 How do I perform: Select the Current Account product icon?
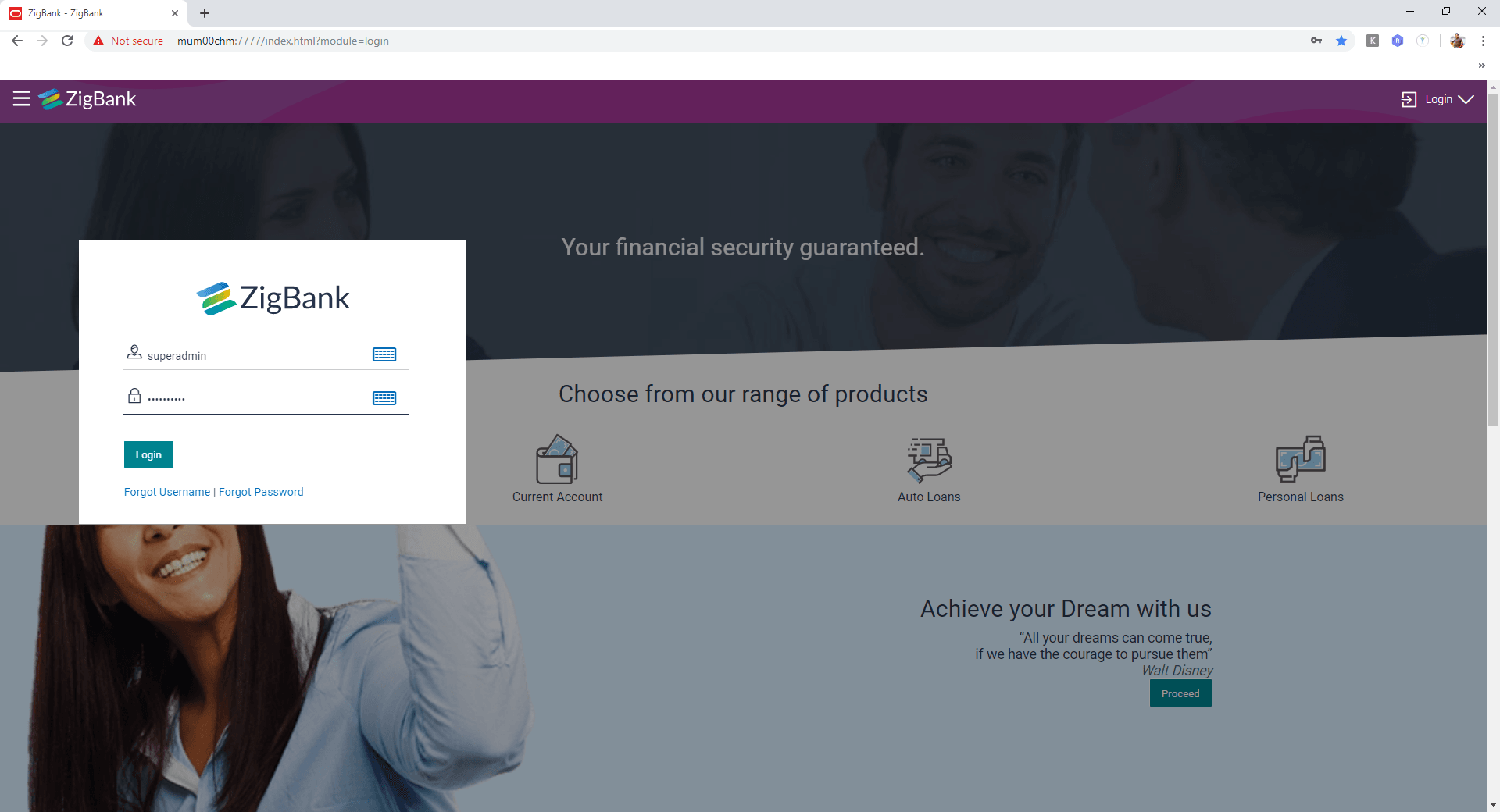557,459
